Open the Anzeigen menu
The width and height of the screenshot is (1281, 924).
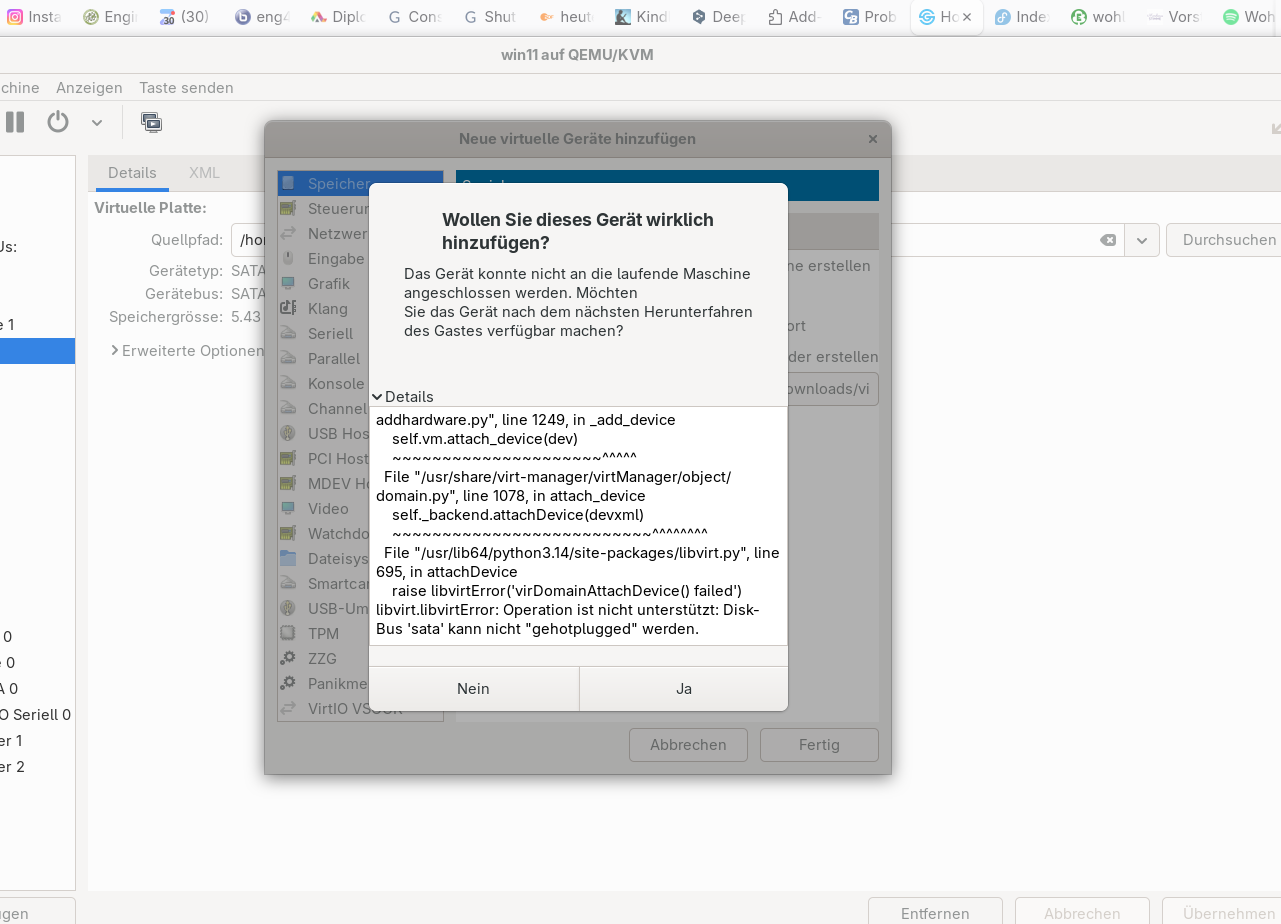click(89, 88)
